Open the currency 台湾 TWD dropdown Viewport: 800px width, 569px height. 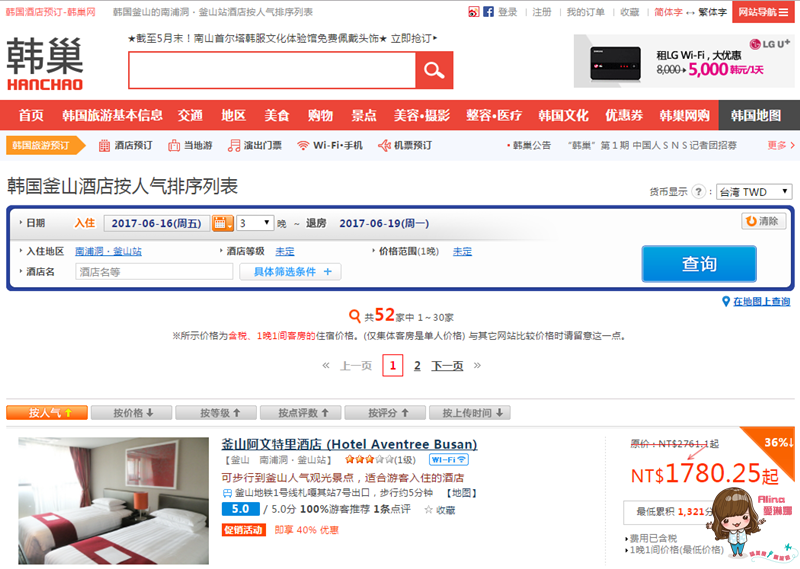click(x=754, y=191)
